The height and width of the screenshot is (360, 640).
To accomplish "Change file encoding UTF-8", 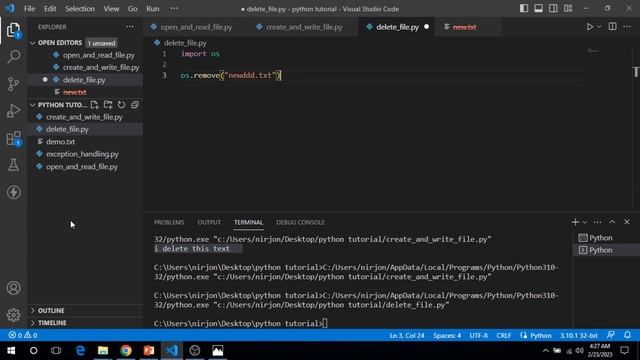I will [x=478, y=336].
